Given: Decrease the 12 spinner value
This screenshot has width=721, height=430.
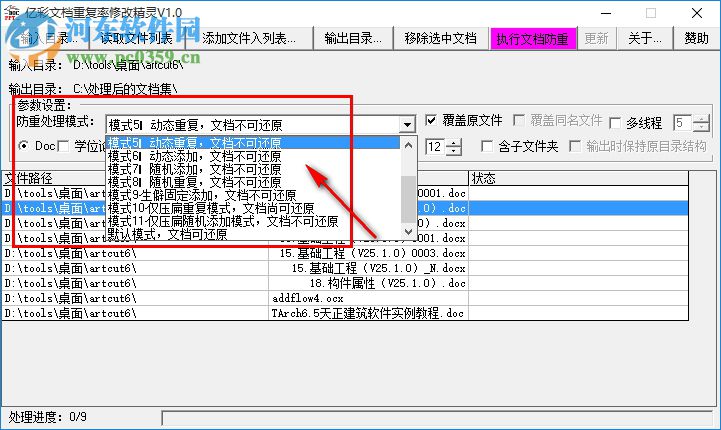Looking at the screenshot, I should [x=454, y=151].
